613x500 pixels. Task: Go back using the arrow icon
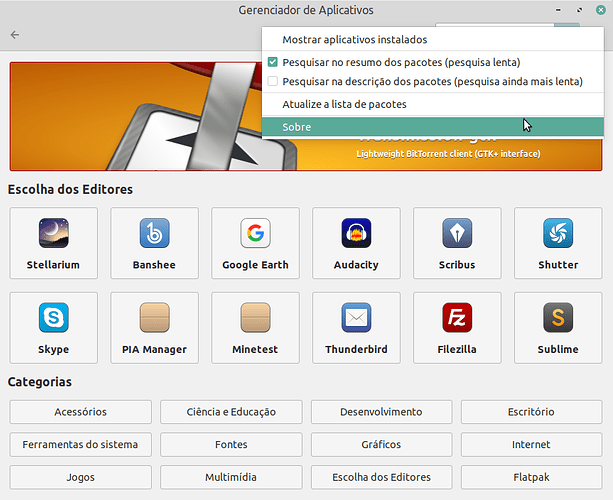[15, 35]
